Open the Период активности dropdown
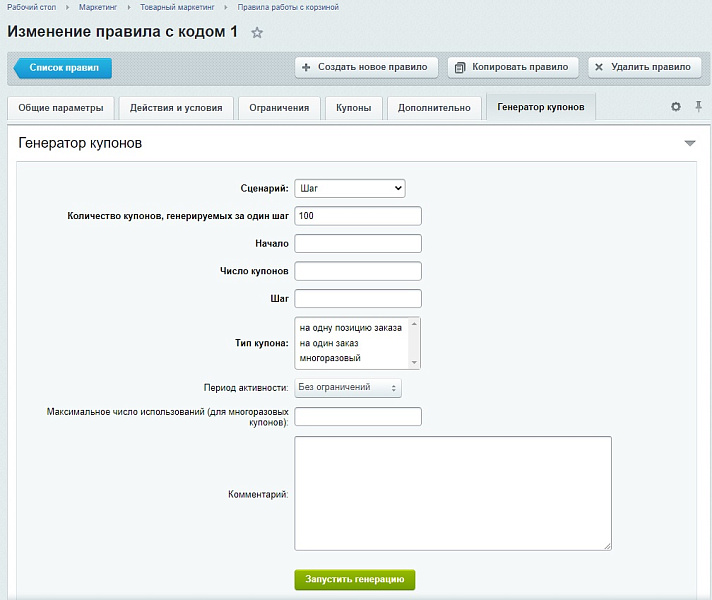 (348, 388)
